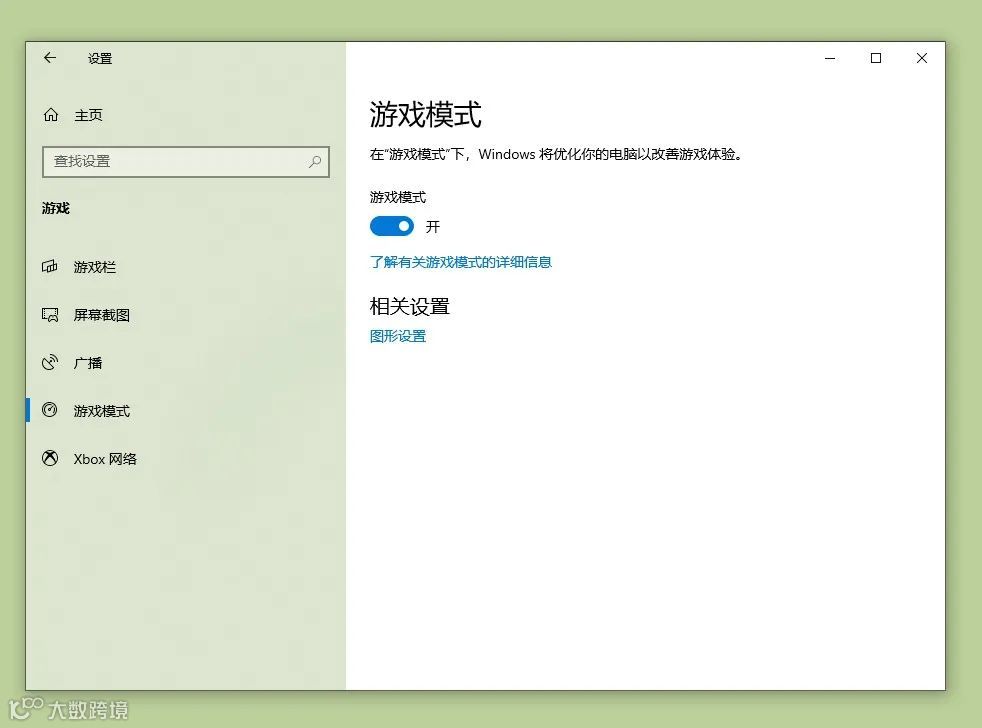Click the 设置 window title text
This screenshot has width=982, height=728.
tap(100, 58)
